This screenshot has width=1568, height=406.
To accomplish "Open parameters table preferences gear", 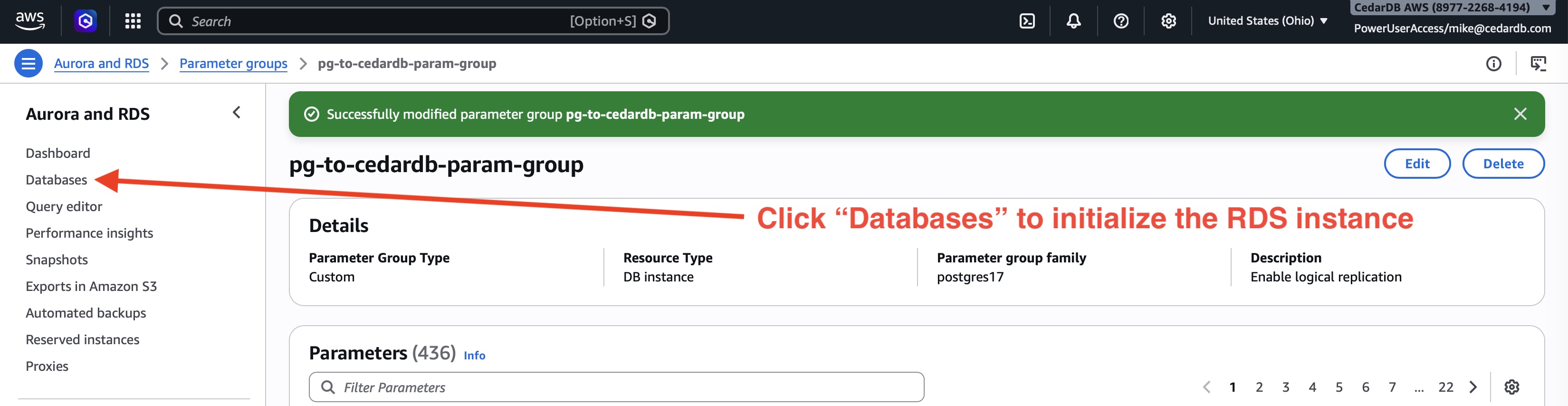I will click(x=1511, y=387).
